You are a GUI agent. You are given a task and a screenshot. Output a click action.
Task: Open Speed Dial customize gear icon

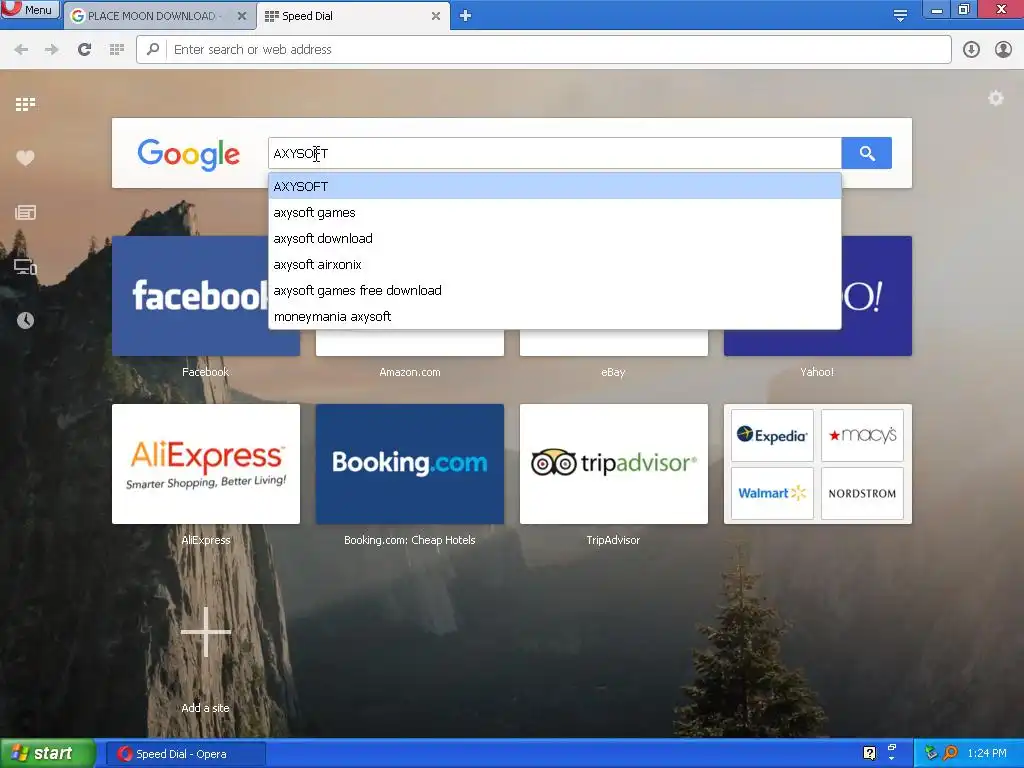pyautogui.click(x=995, y=99)
